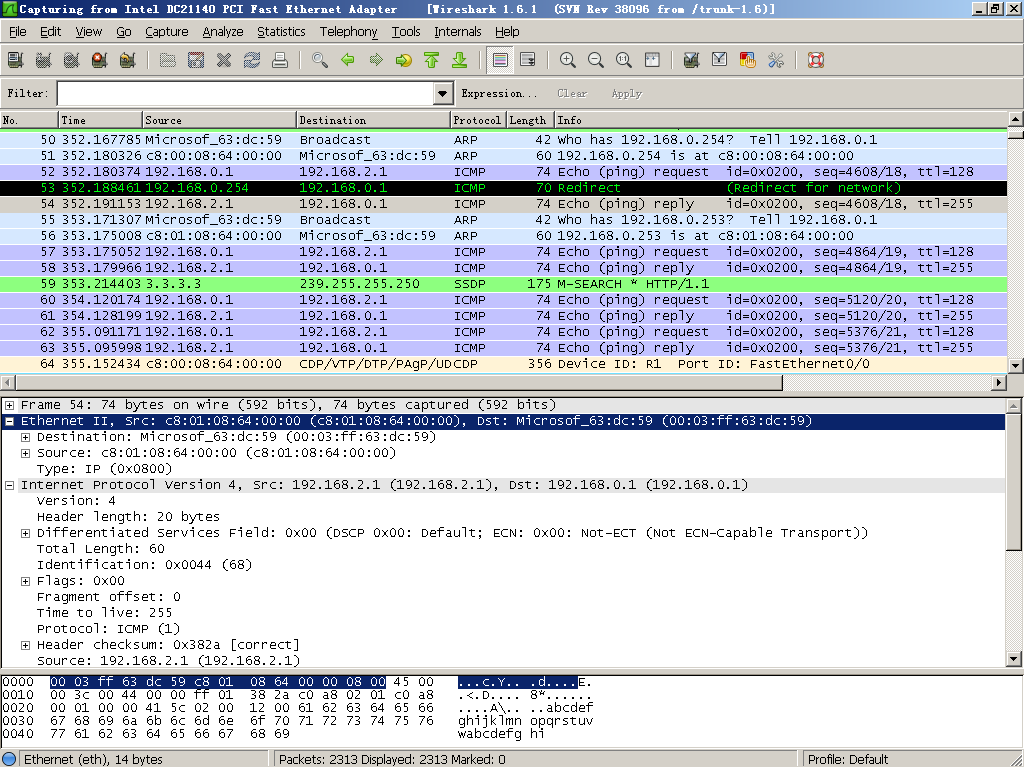Expand the Source: c8:01:08:64:00:00 node
1024x768 pixels.
[x=25, y=453]
